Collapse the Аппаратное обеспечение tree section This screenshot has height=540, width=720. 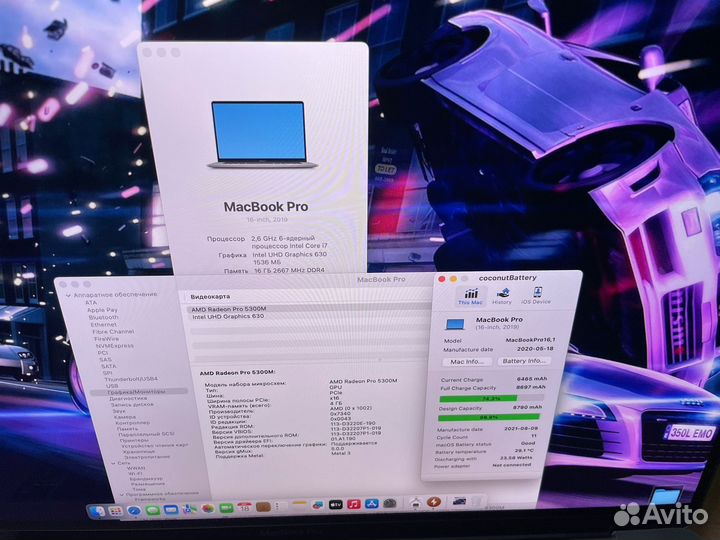(x=68, y=295)
